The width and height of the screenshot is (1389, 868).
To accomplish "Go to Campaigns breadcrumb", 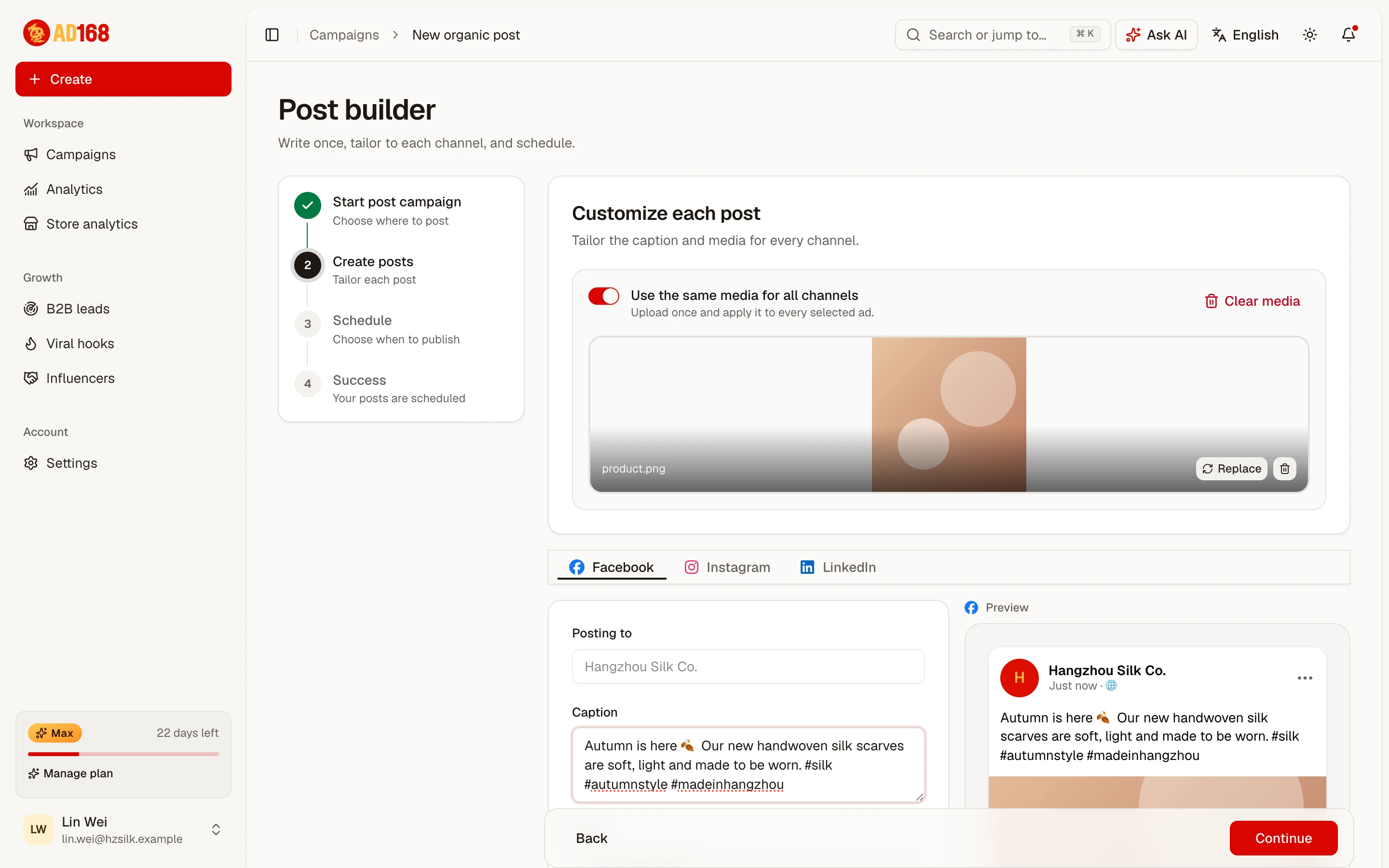I will coord(344,35).
